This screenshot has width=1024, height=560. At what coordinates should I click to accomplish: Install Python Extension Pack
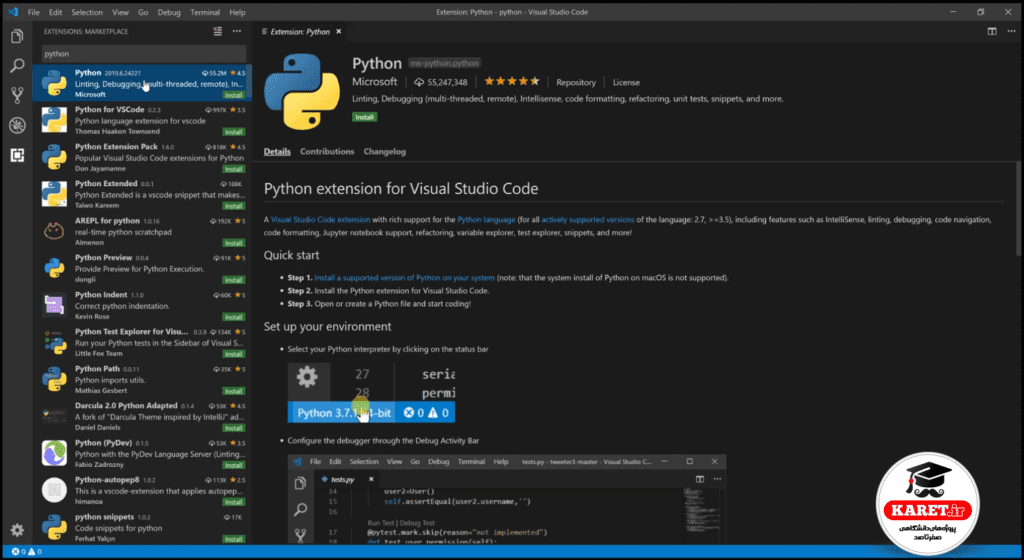(x=234, y=169)
